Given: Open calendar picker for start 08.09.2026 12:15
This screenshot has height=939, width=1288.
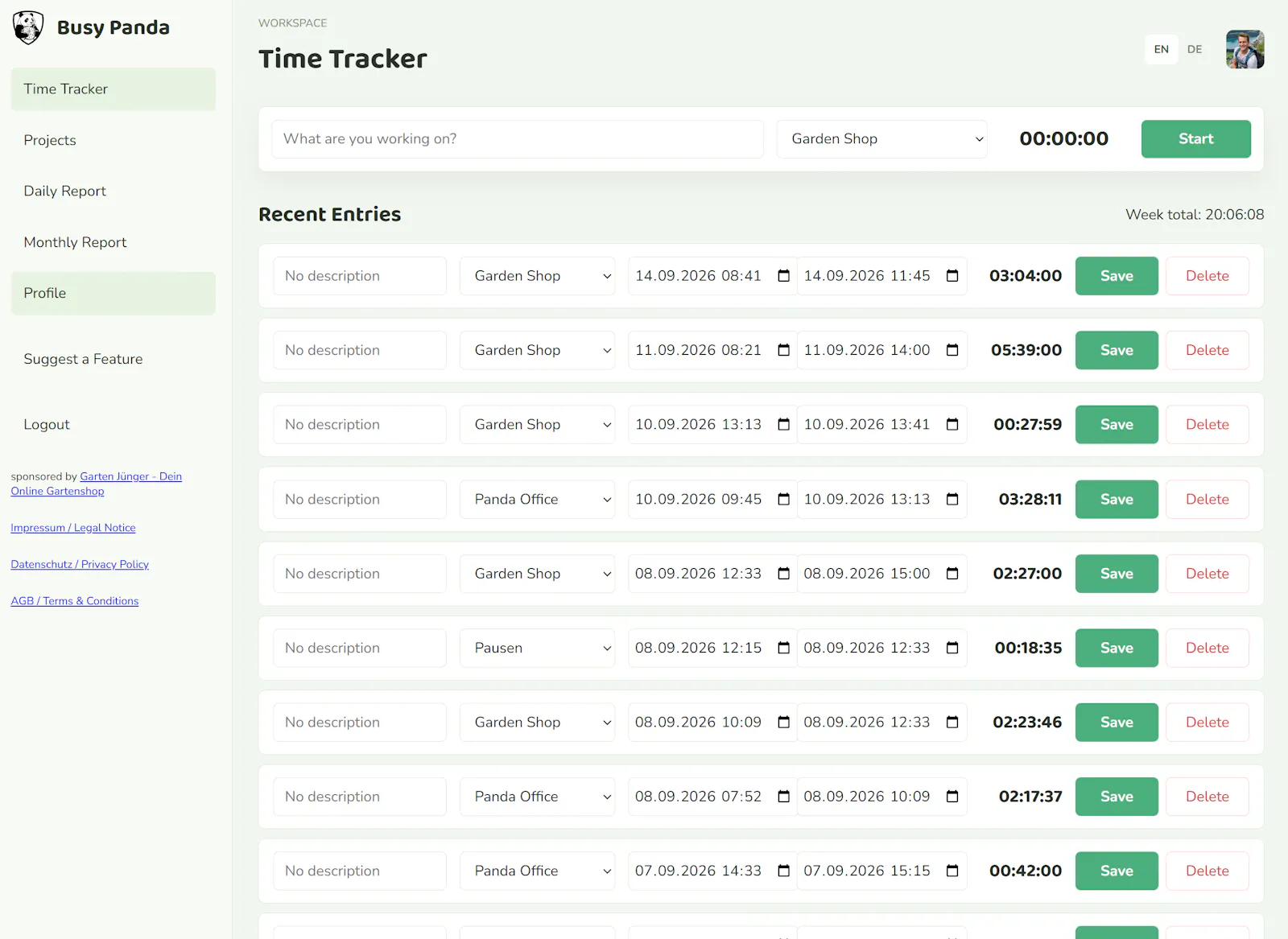Looking at the screenshot, I should coord(783,648).
